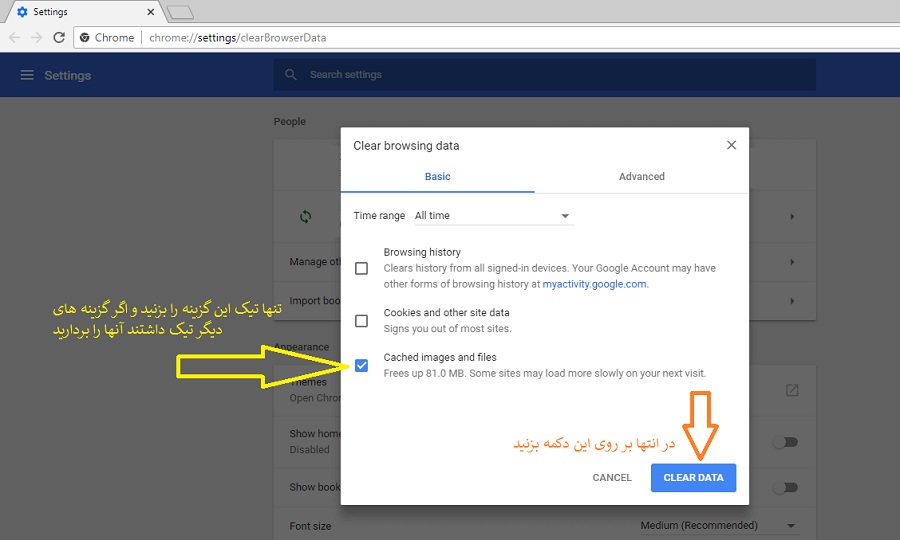Click the Chrome site info icon in address bar

pos(84,37)
